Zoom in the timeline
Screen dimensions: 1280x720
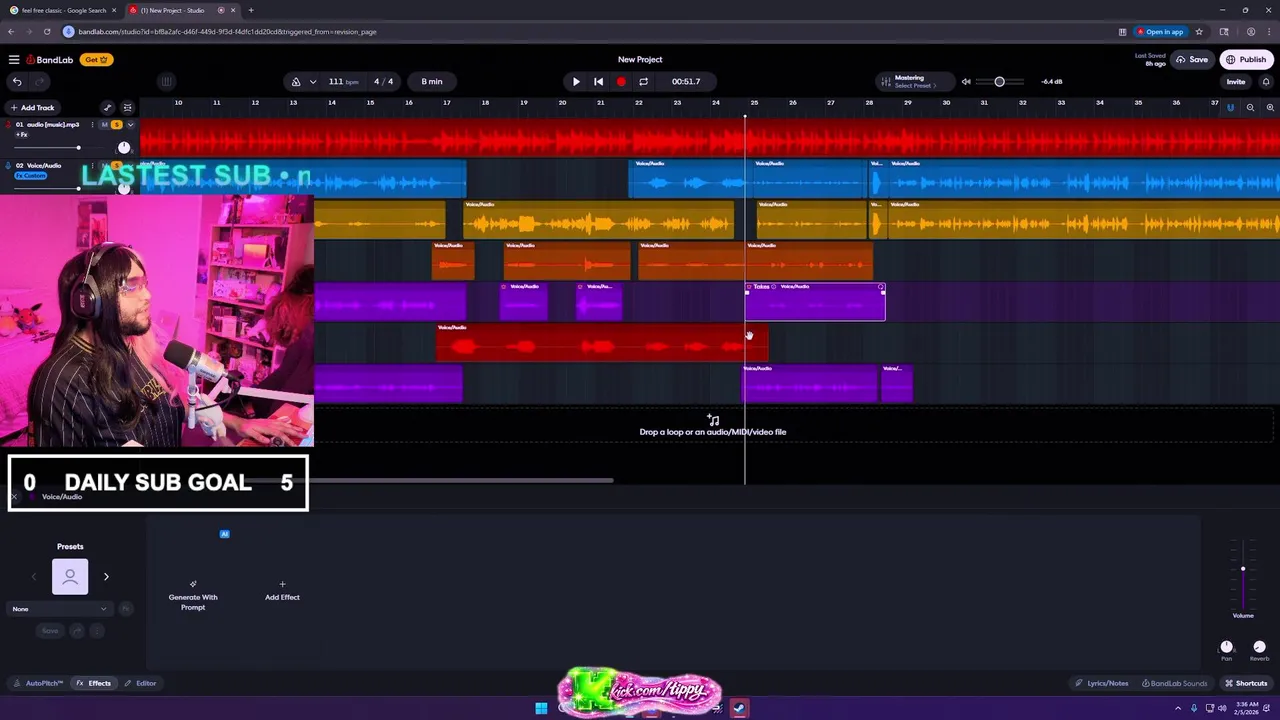click(x=1270, y=108)
